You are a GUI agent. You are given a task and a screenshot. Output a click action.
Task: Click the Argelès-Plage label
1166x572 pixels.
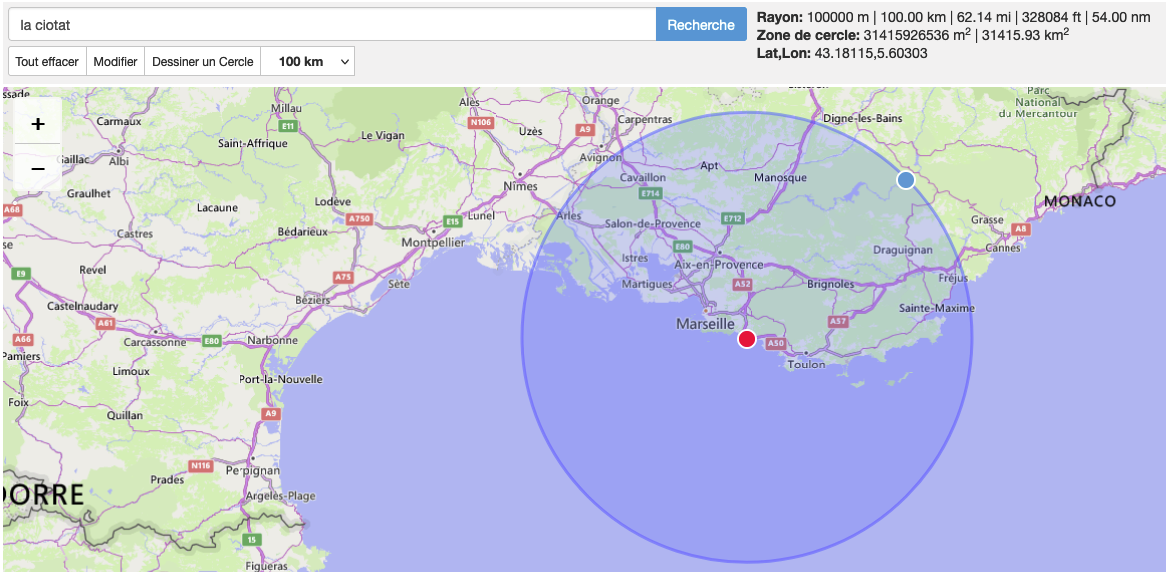click(282, 496)
